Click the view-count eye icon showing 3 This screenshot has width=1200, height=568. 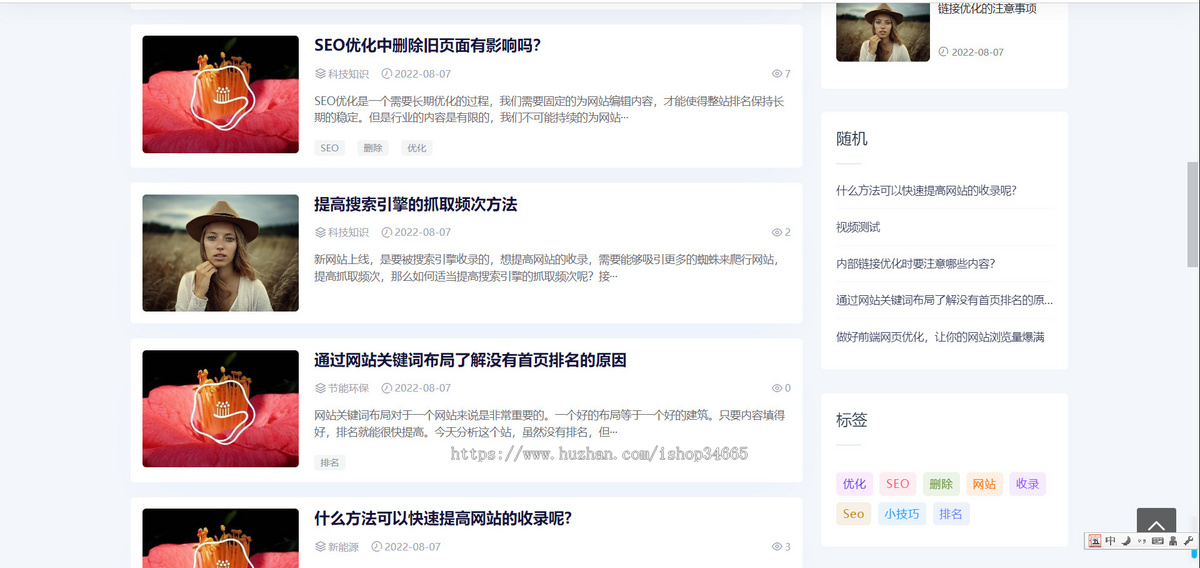777,547
